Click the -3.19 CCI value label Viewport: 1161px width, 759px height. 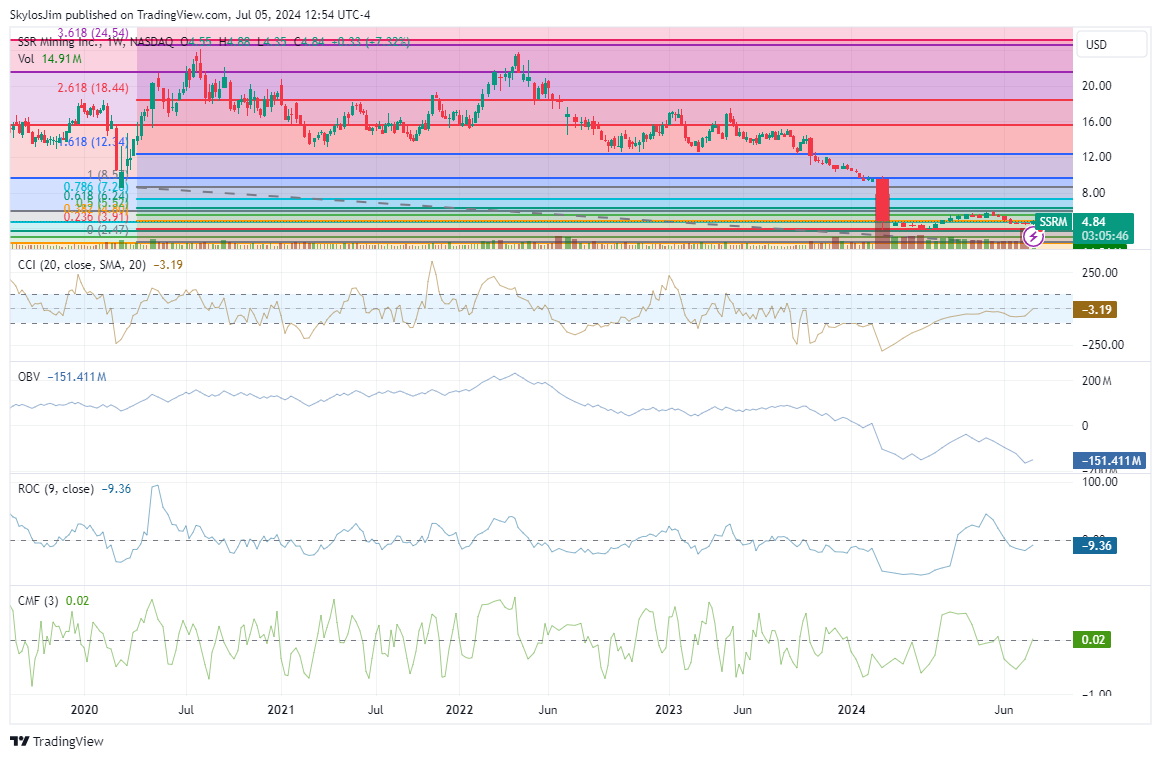coord(1094,310)
